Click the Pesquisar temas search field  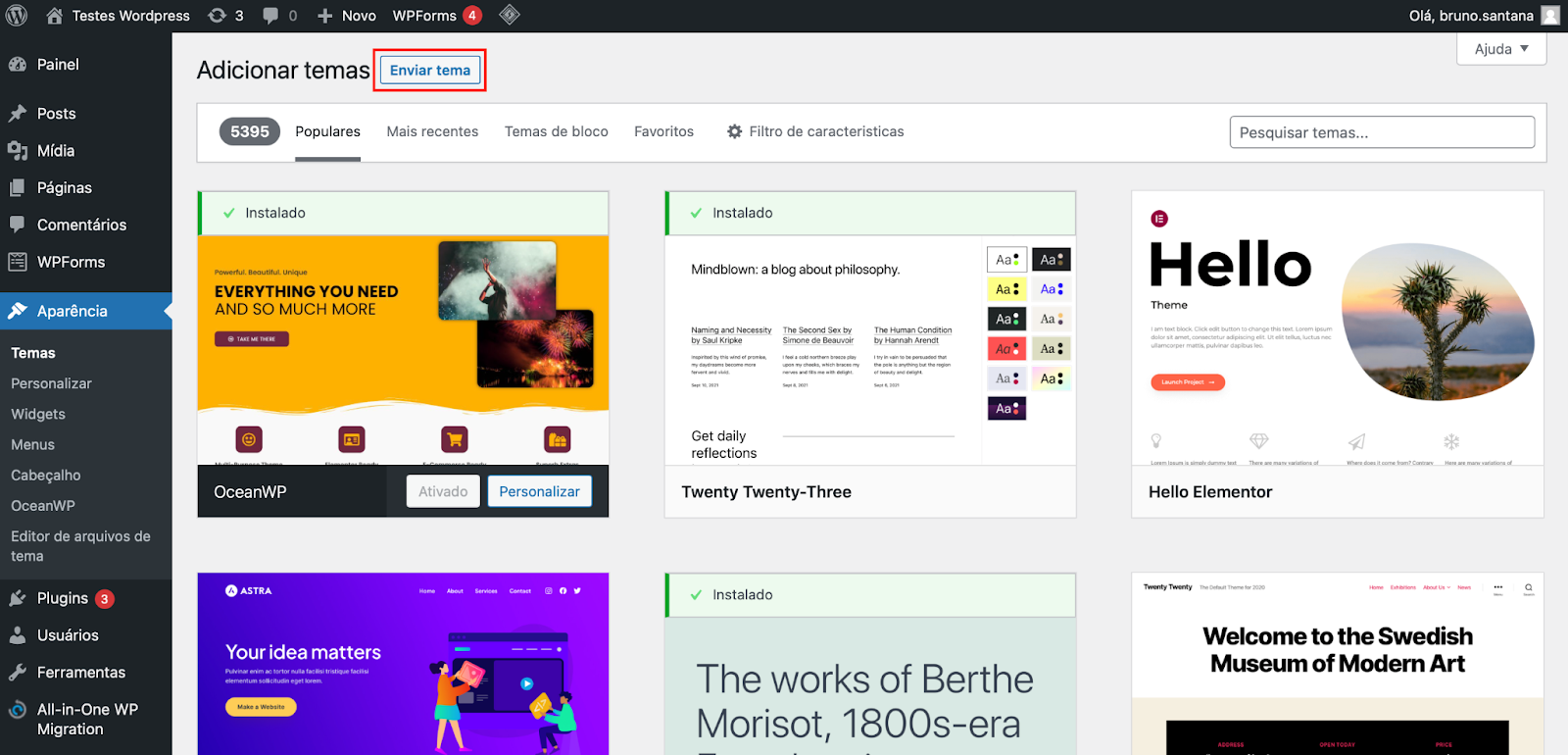click(x=1382, y=132)
